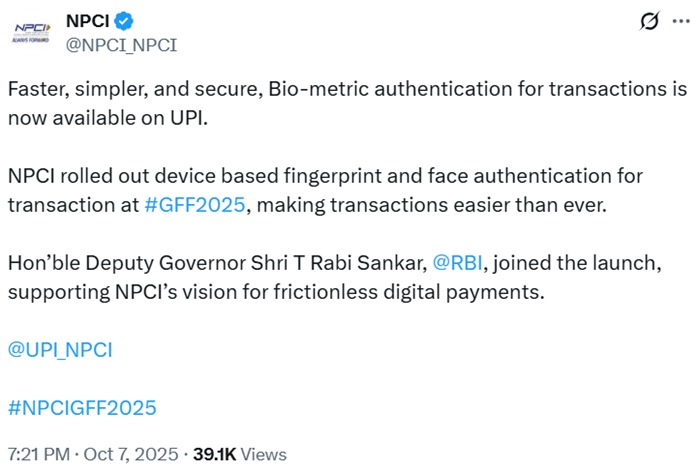Screen dimensions: 698x471
Task: Open the NPCI profile avatar logo
Action: click(32, 31)
